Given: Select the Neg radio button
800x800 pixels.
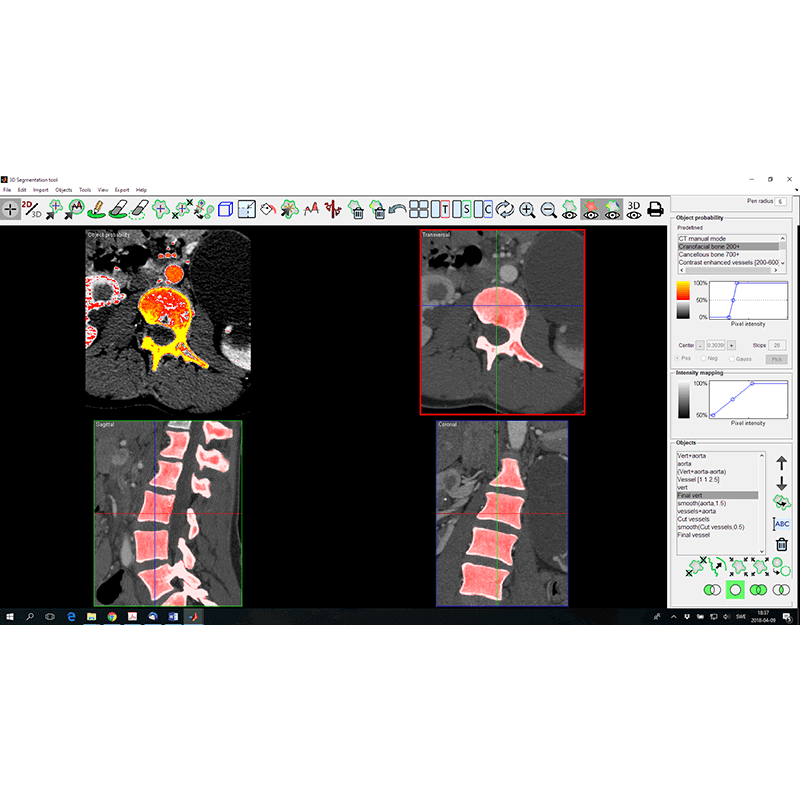Looking at the screenshot, I should (x=704, y=359).
